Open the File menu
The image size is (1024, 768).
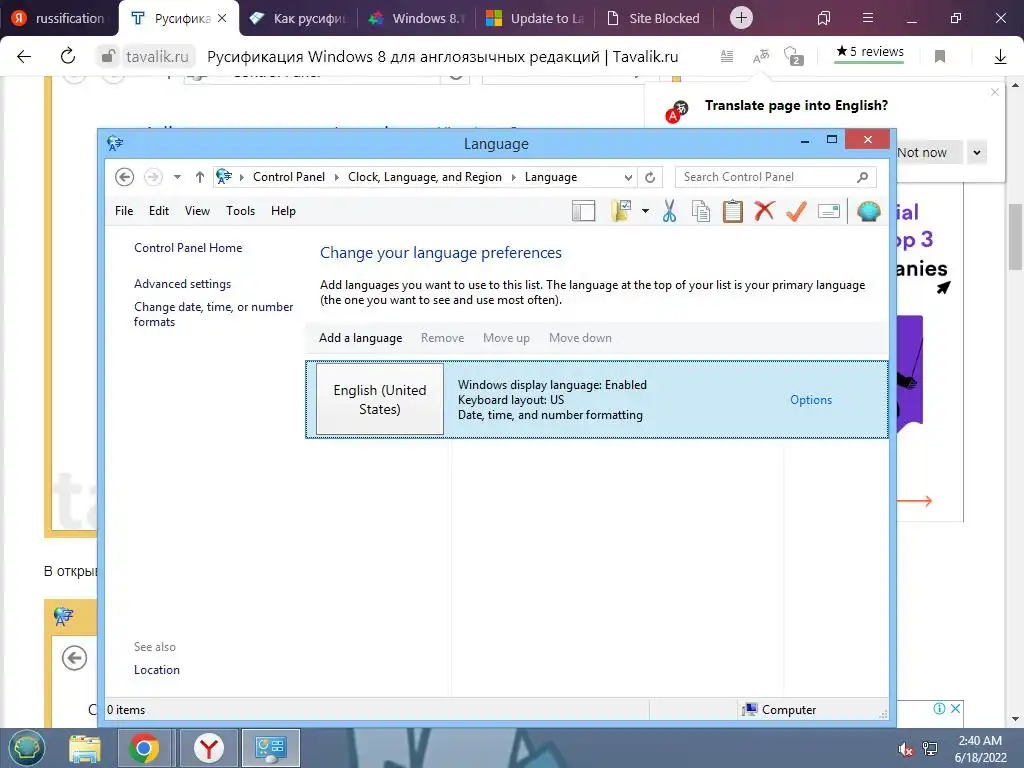pos(124,211)
